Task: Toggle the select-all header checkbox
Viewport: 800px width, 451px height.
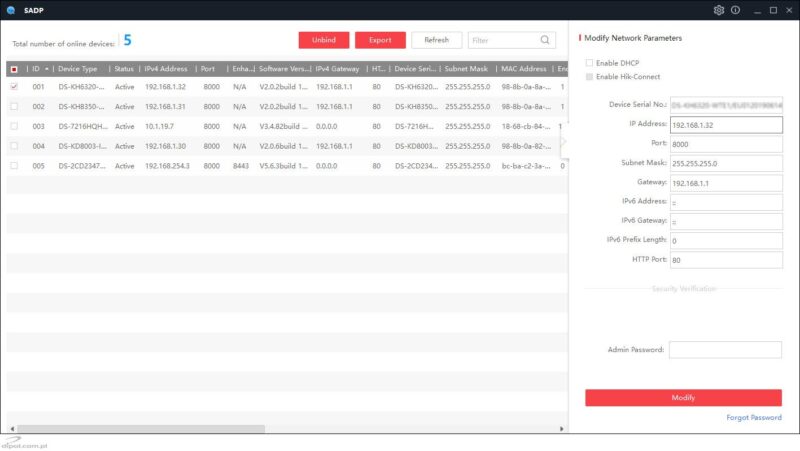Action: pos(14,69)
